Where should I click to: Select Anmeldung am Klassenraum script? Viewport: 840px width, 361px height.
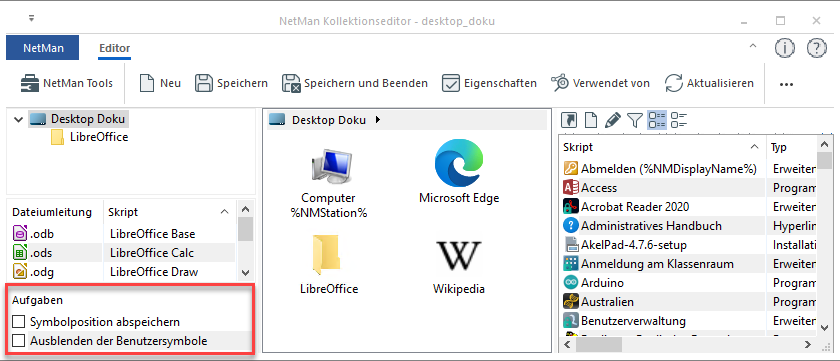click(688, 264)
